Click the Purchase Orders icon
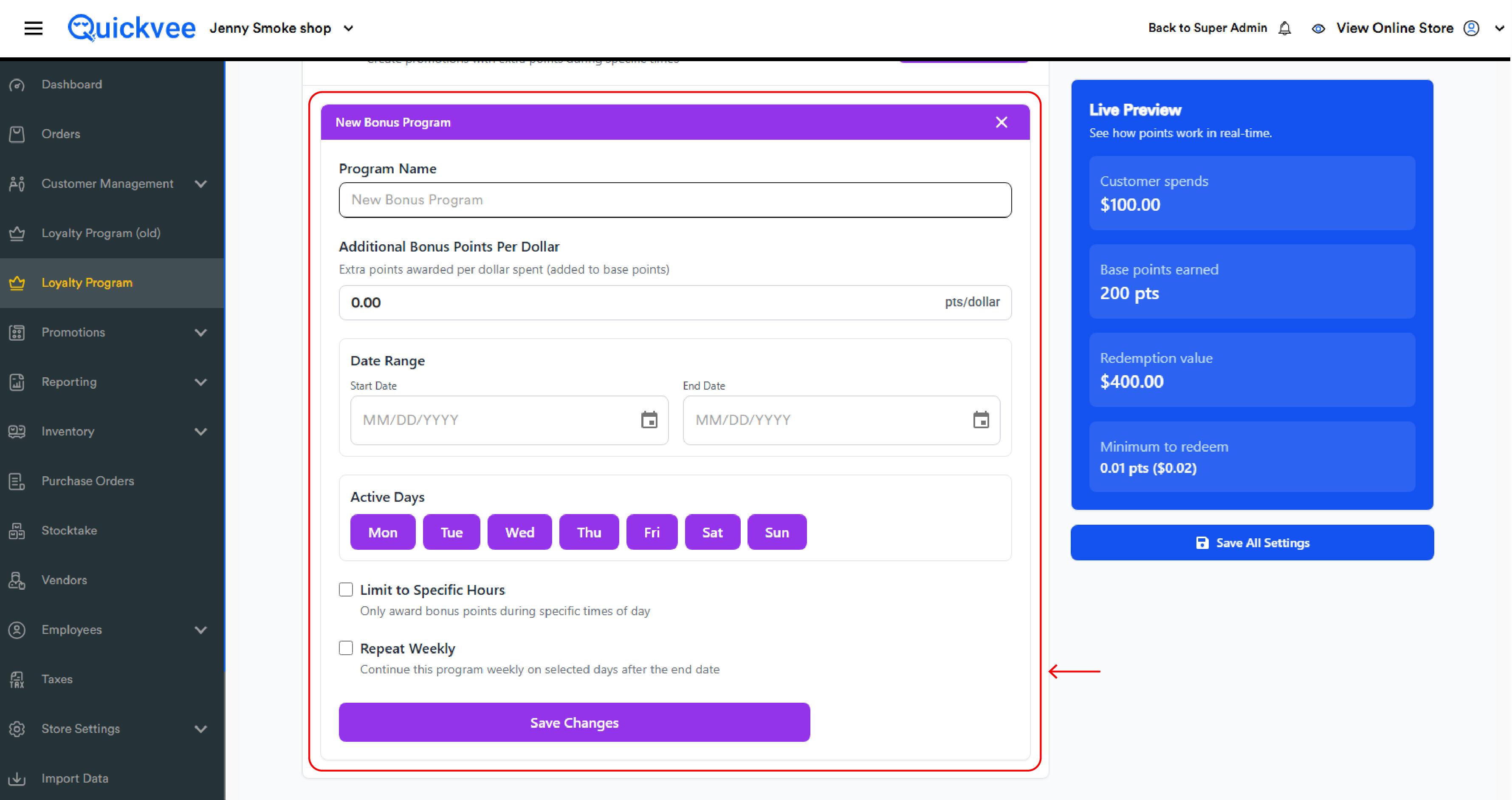The height and width of the screenshot is (800, 1512). (x=17, y=481)
